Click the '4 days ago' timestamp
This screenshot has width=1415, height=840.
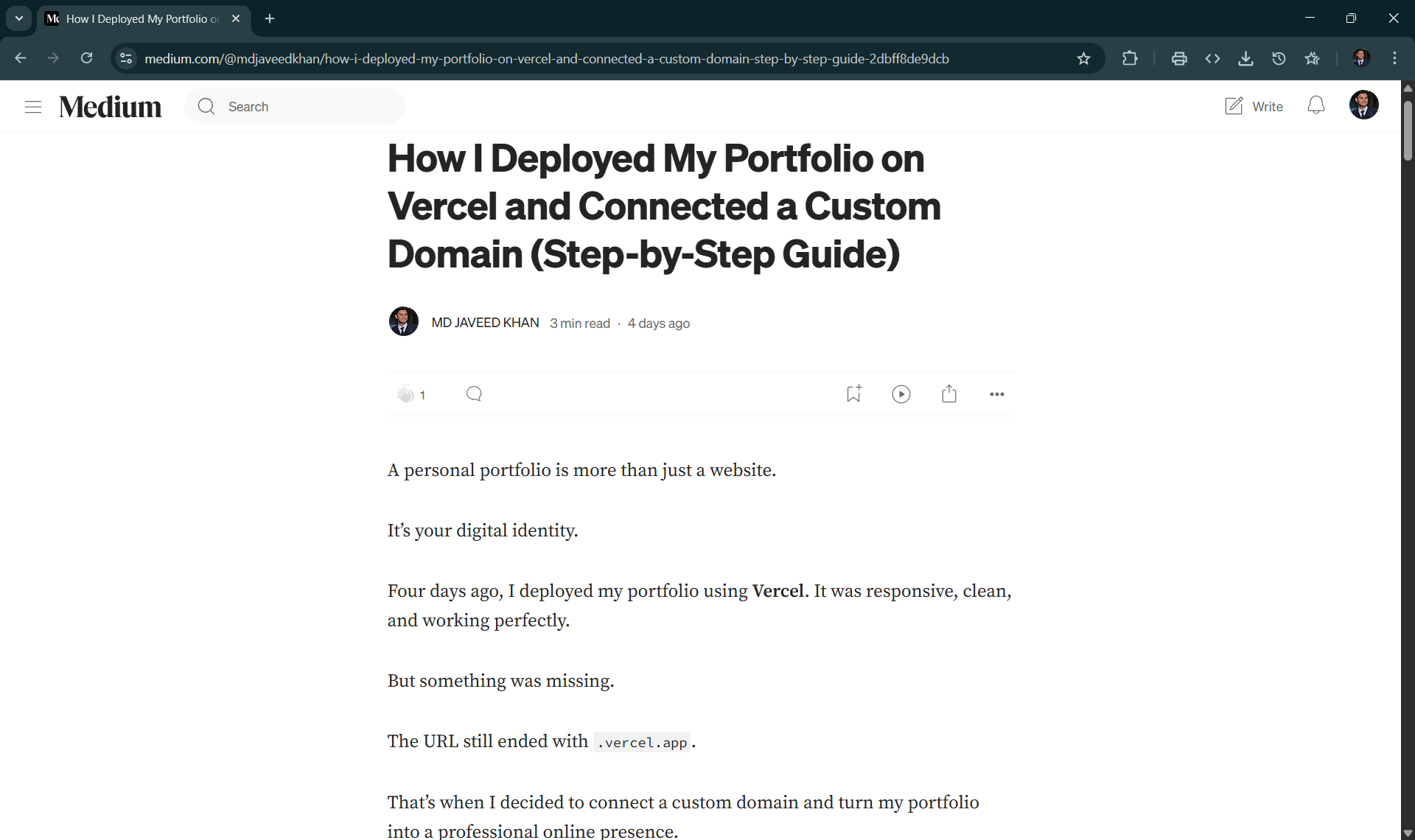tap(659, 323)
